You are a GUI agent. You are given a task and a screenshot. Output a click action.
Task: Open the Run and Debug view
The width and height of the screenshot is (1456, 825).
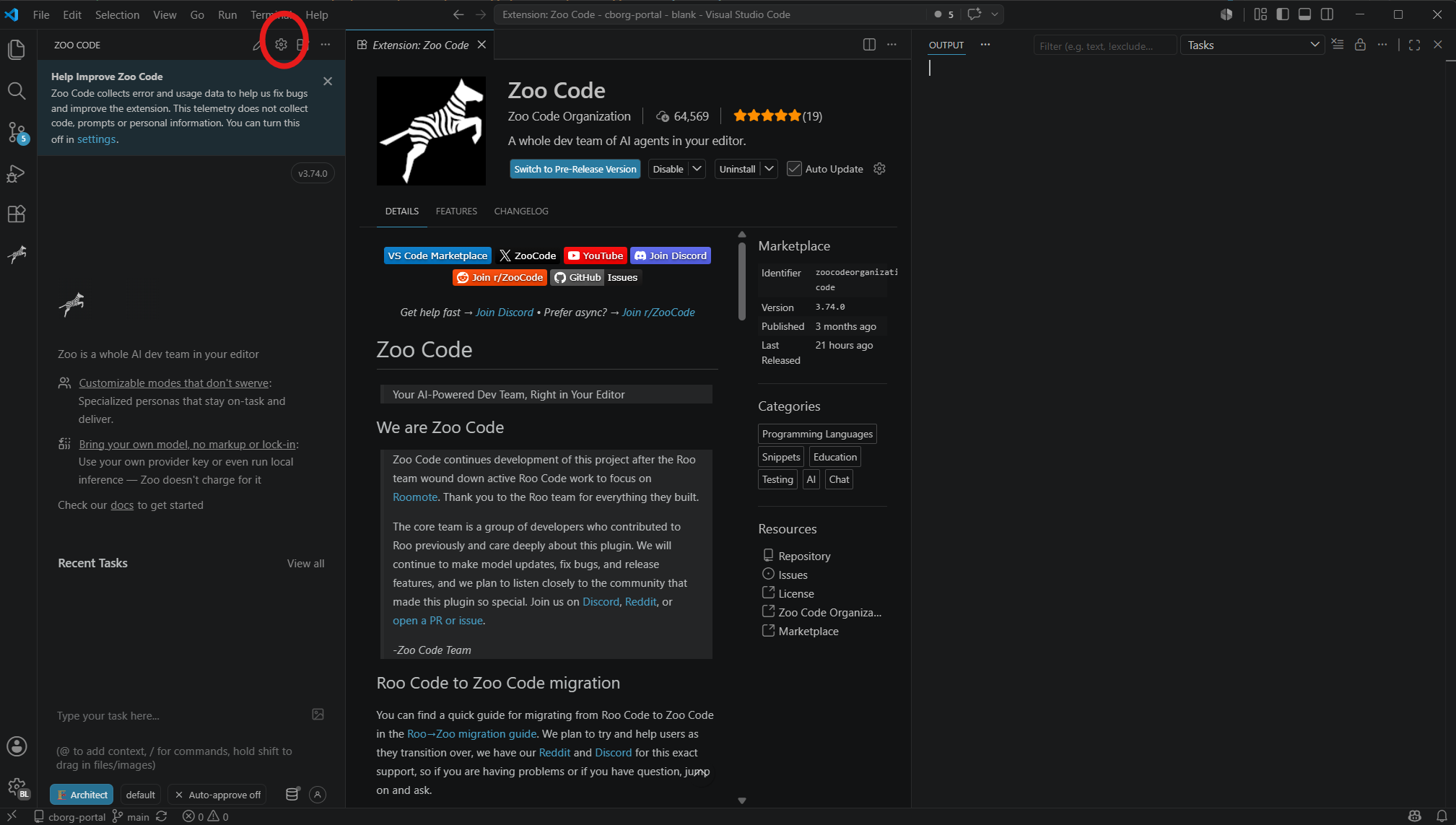(17, 173)
